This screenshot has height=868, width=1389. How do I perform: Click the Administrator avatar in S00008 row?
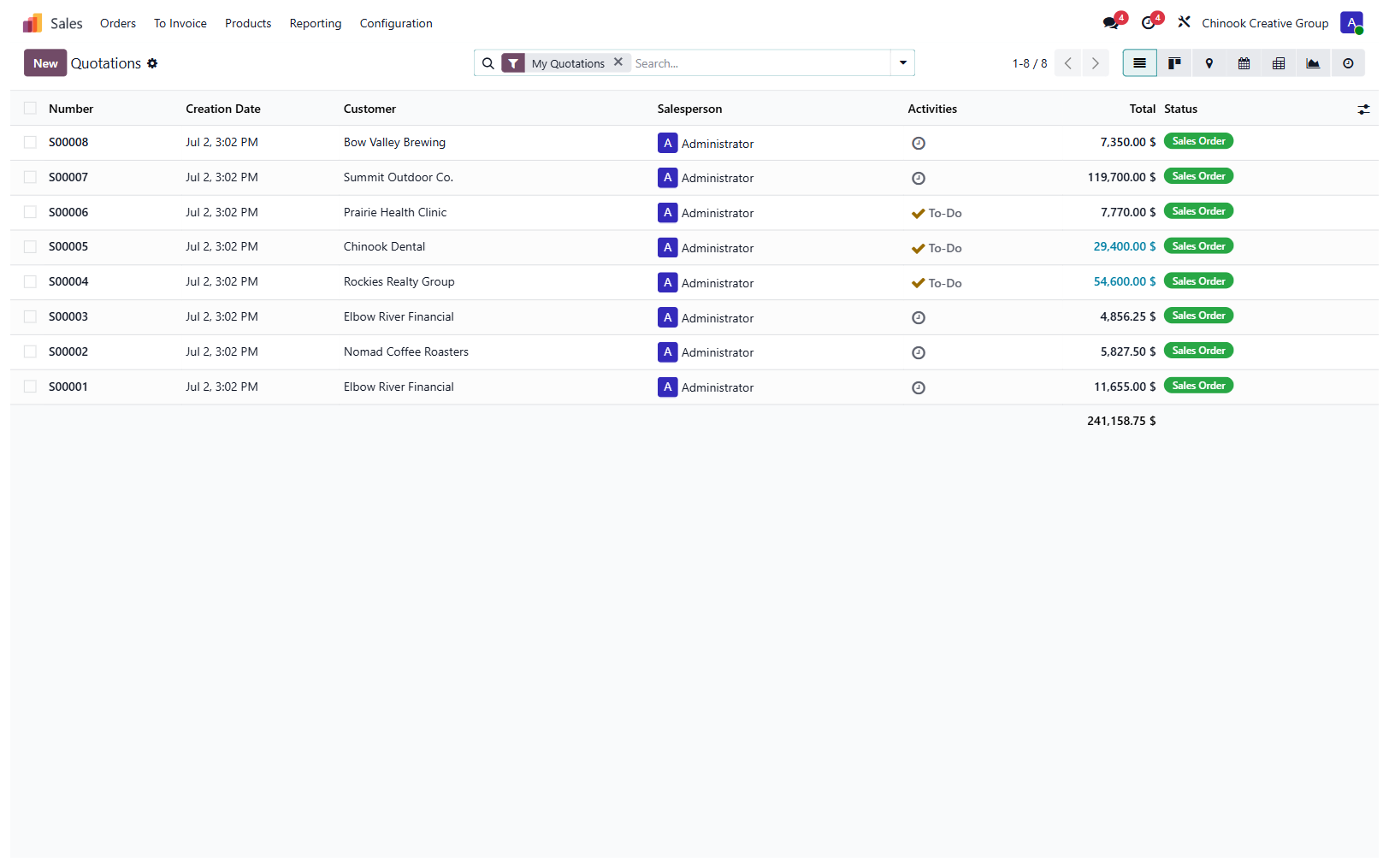(x=668, y=143)
